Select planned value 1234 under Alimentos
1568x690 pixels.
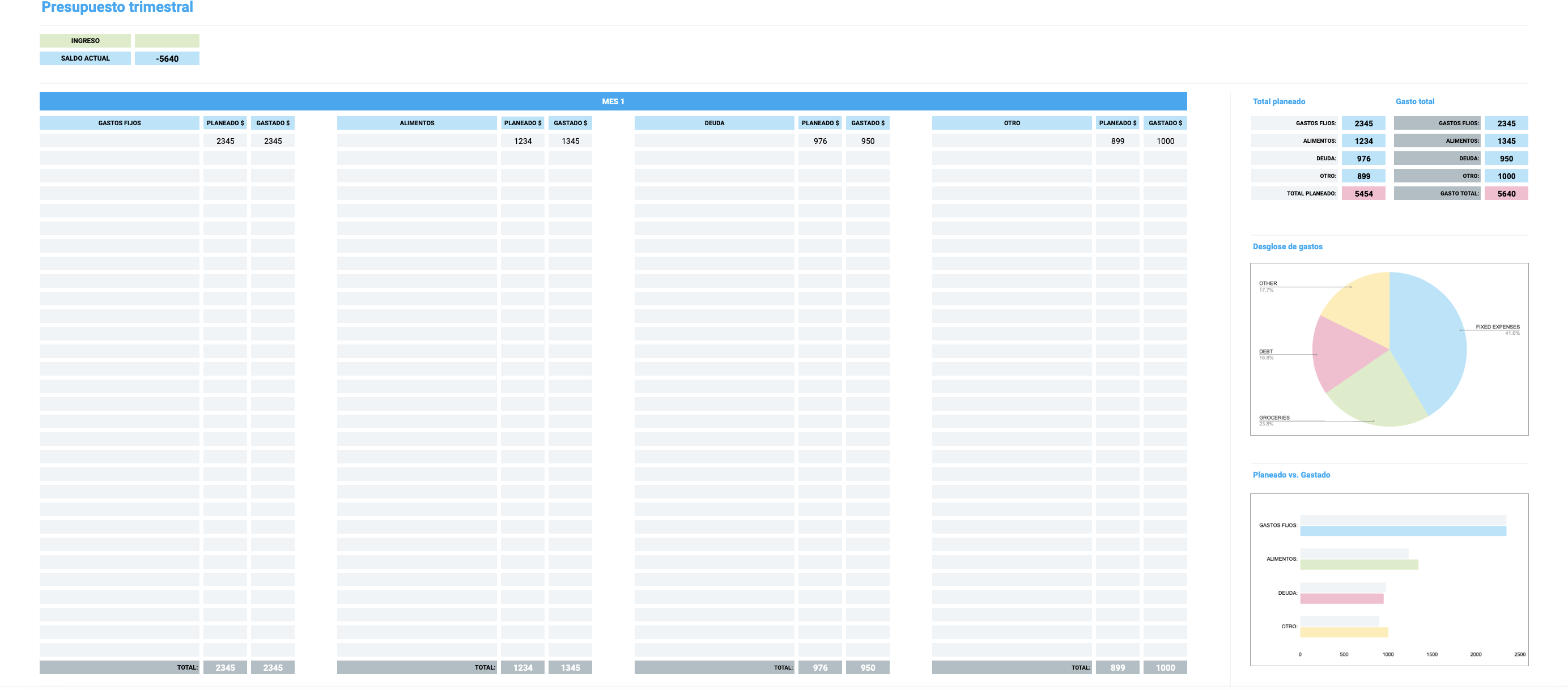(523, 140)
